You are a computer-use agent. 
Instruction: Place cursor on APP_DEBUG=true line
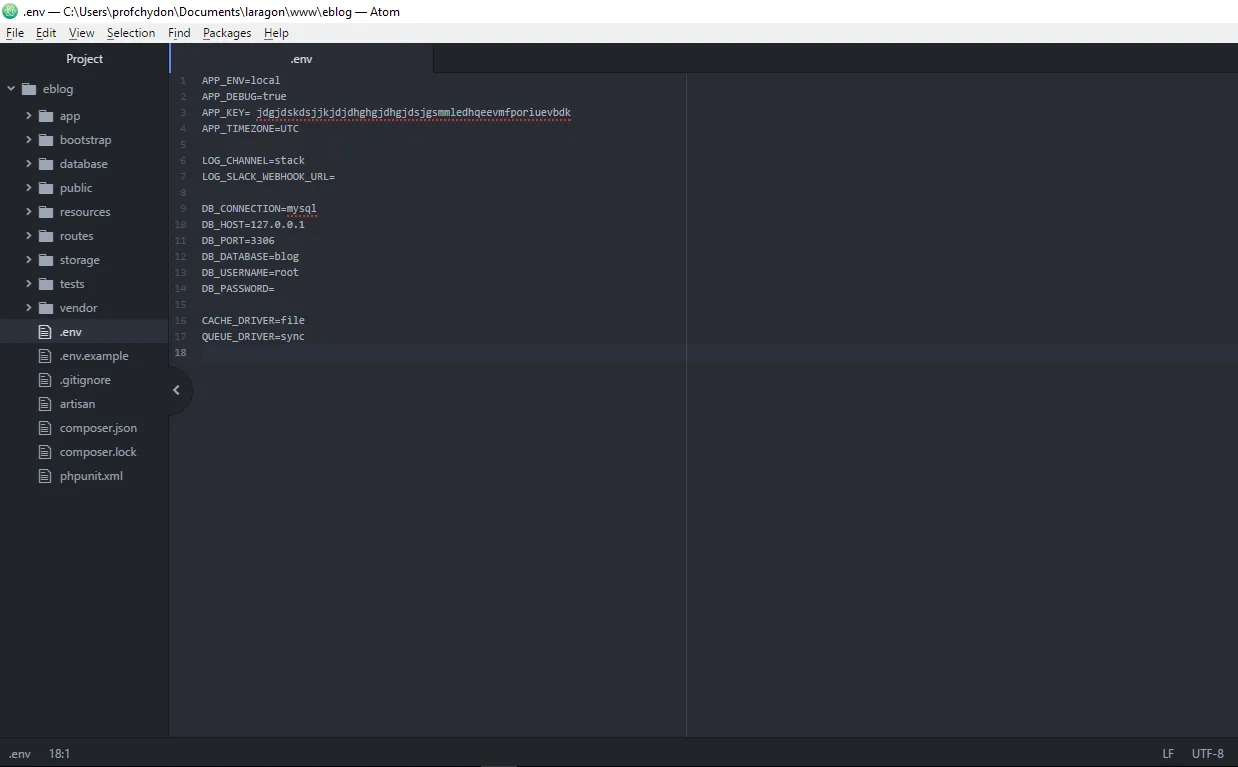pyautogui.click(x=244, y=96)
